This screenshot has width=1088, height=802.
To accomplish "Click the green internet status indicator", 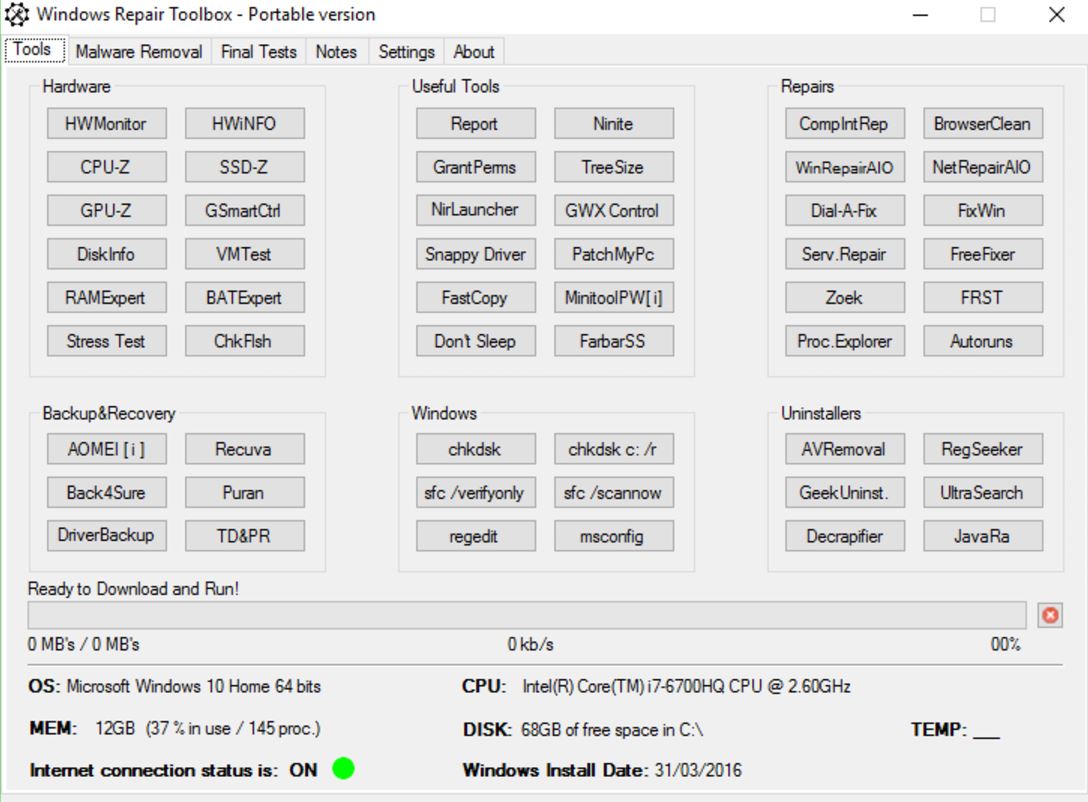I will [343, 769].
